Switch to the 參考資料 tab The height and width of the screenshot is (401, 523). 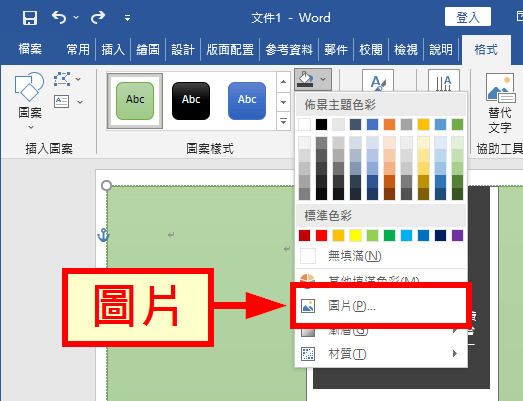pos(289,49)
